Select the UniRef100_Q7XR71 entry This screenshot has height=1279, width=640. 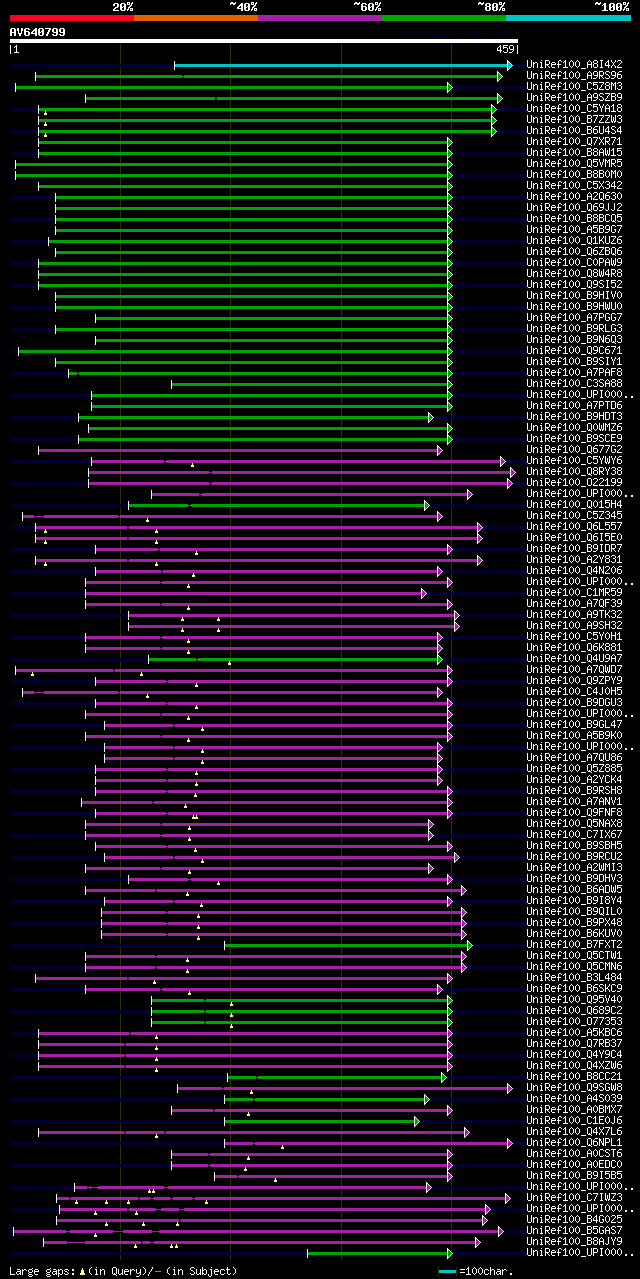coord(574,142)
